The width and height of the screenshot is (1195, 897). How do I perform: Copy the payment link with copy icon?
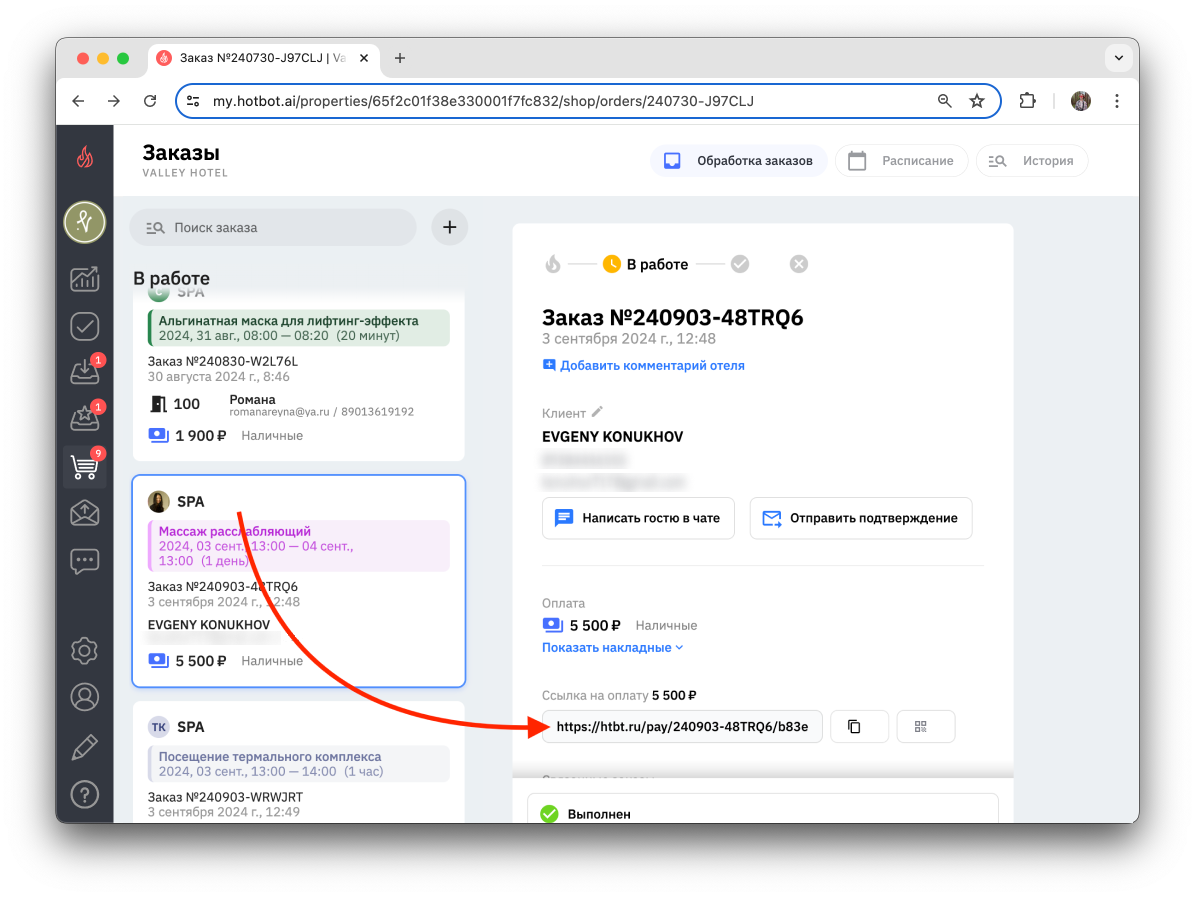click(x=859, y=726)
